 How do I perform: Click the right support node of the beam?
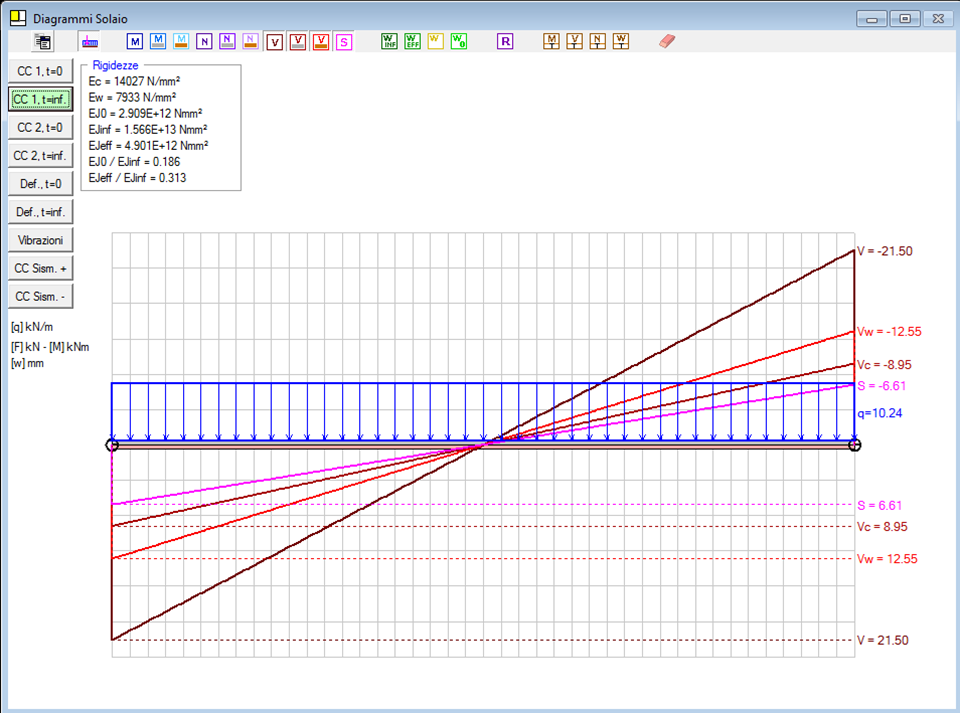point(854,445)
